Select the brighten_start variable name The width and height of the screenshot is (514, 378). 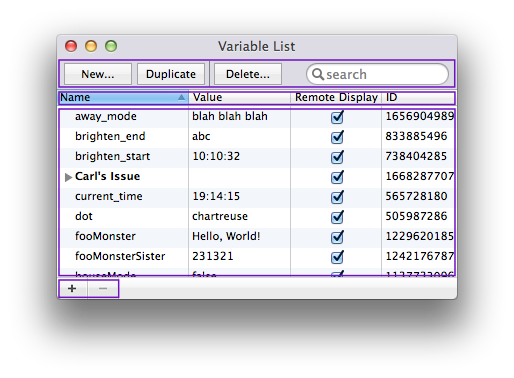112,156
